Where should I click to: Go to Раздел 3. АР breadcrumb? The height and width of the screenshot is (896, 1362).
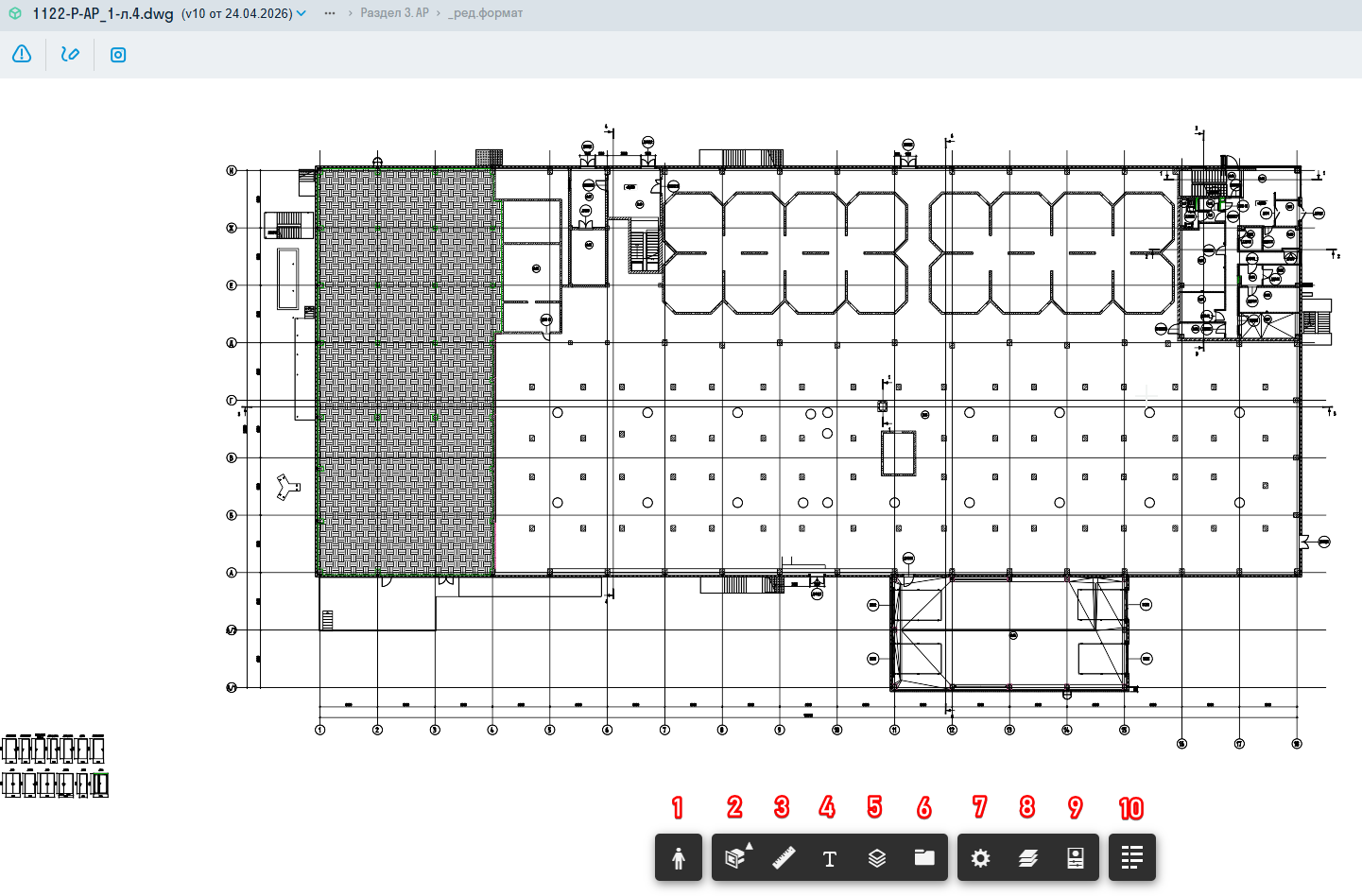pos(394,13)
